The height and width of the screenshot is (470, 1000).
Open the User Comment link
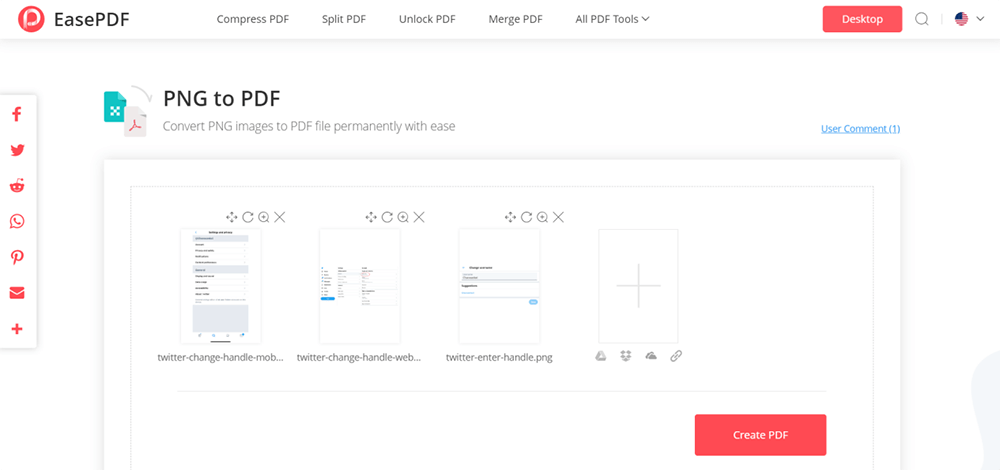point(860,129)
